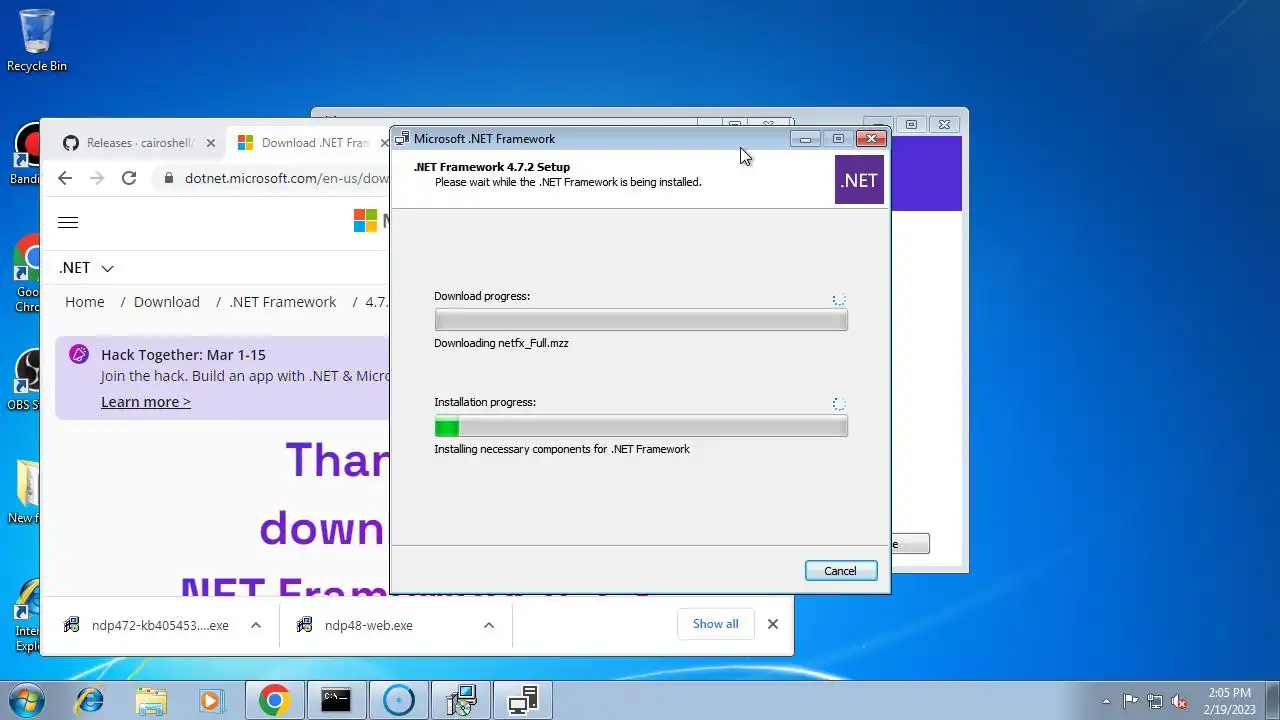Show hidden system tray icons
The width and height of the screenshot is (1280, 720).
[1106, 701]
